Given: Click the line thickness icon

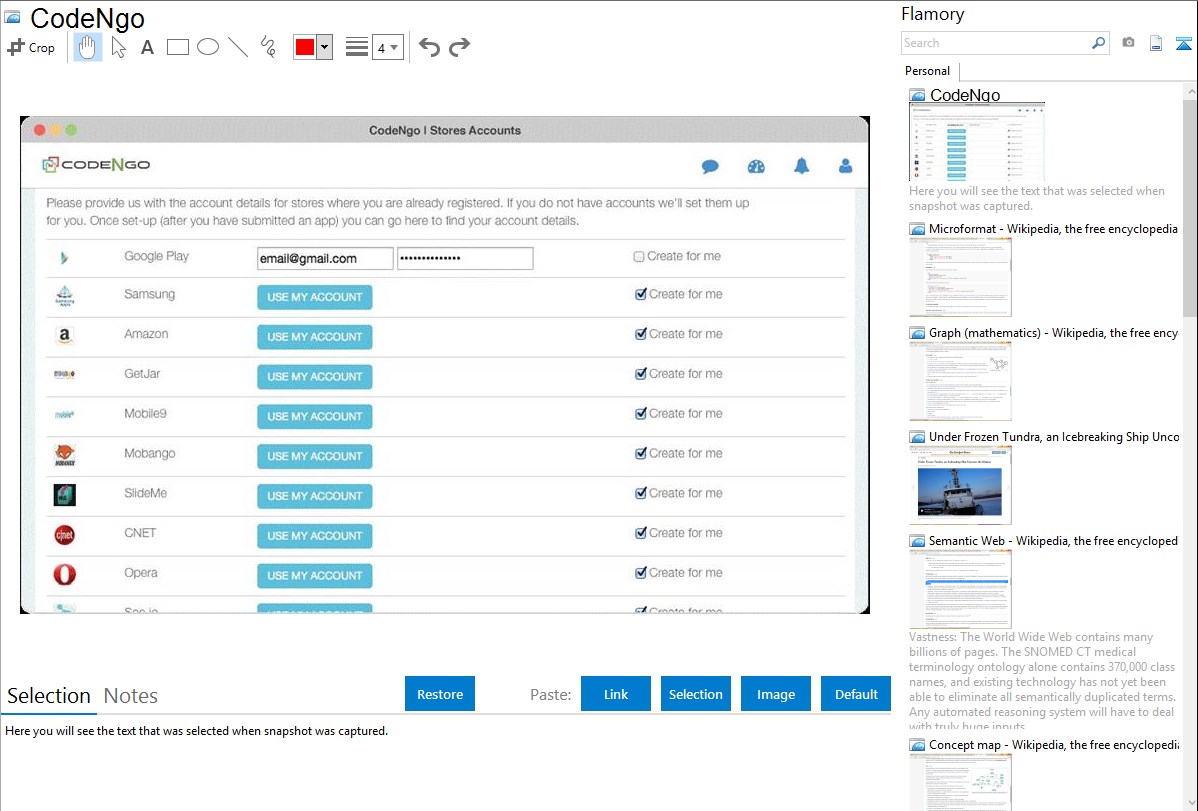Looking at the screenshot, I should 356,47.
